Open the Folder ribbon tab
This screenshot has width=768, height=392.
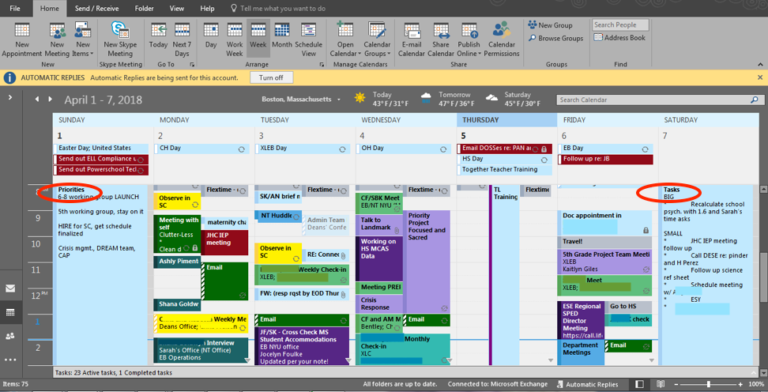[144, 8]
